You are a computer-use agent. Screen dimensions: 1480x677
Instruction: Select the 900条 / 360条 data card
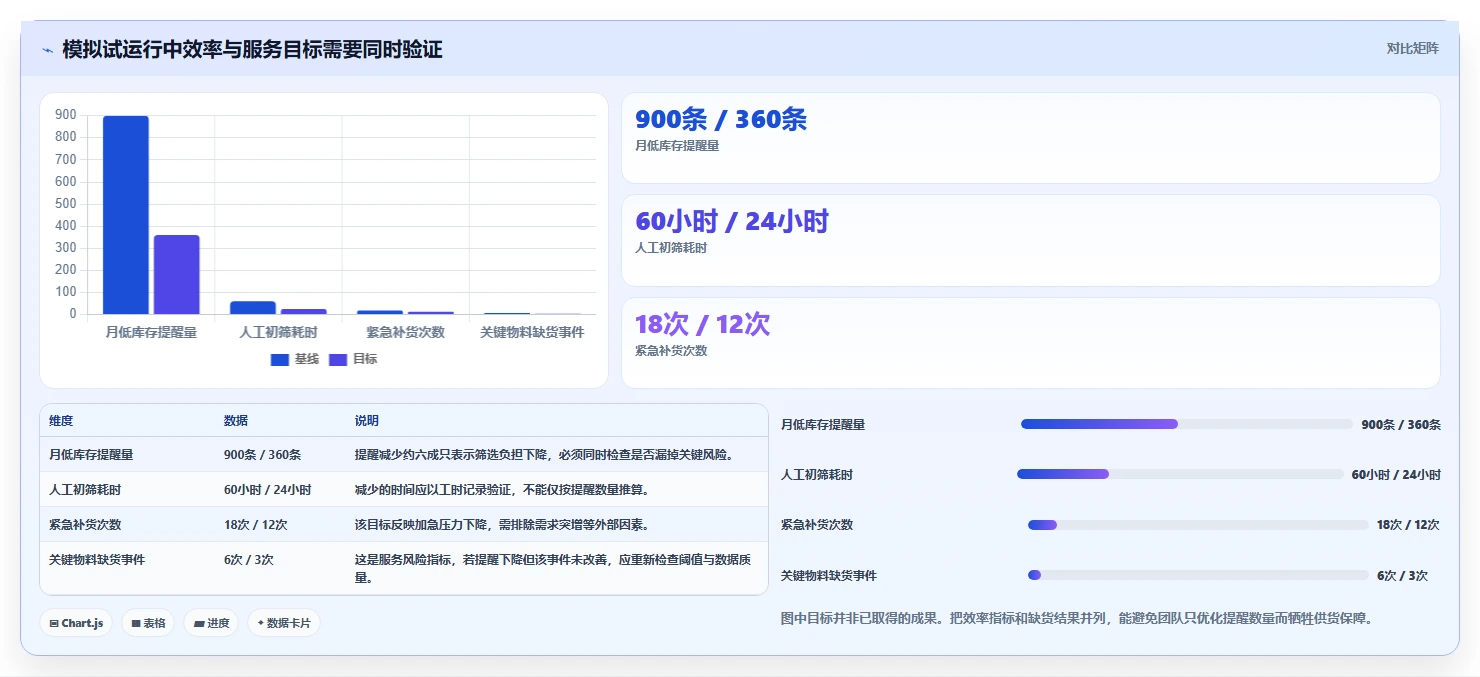pos(1031,138)
